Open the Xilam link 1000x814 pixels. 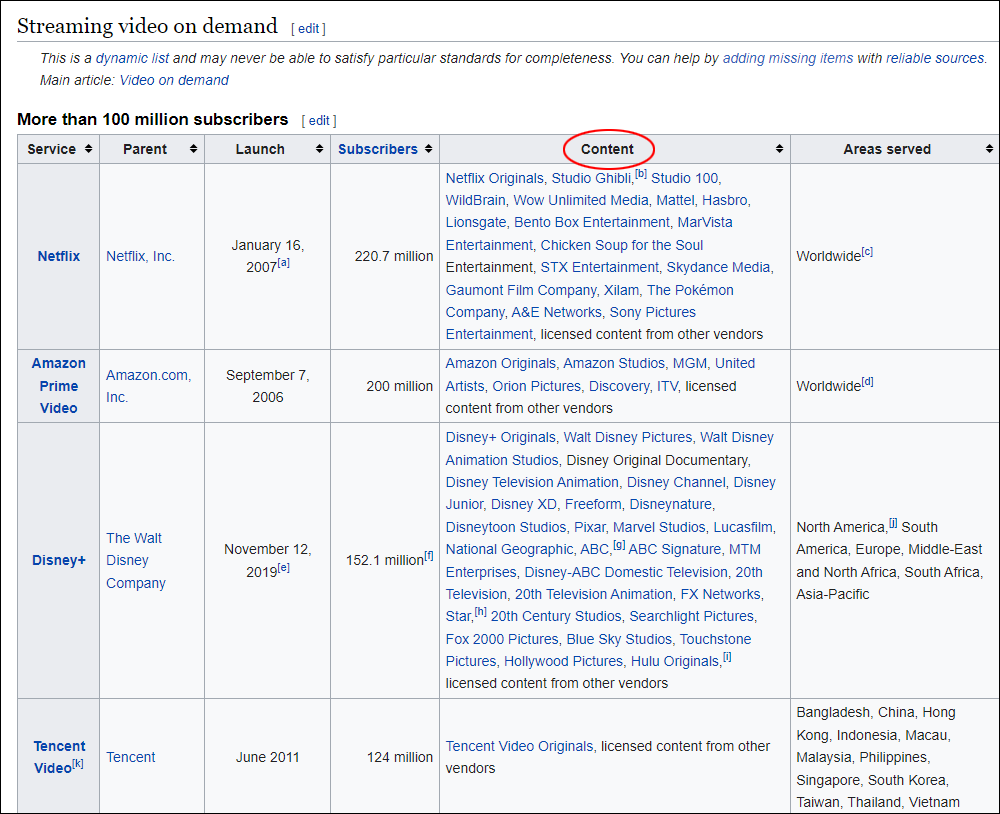pyautogui.click(x=621, y=290)
